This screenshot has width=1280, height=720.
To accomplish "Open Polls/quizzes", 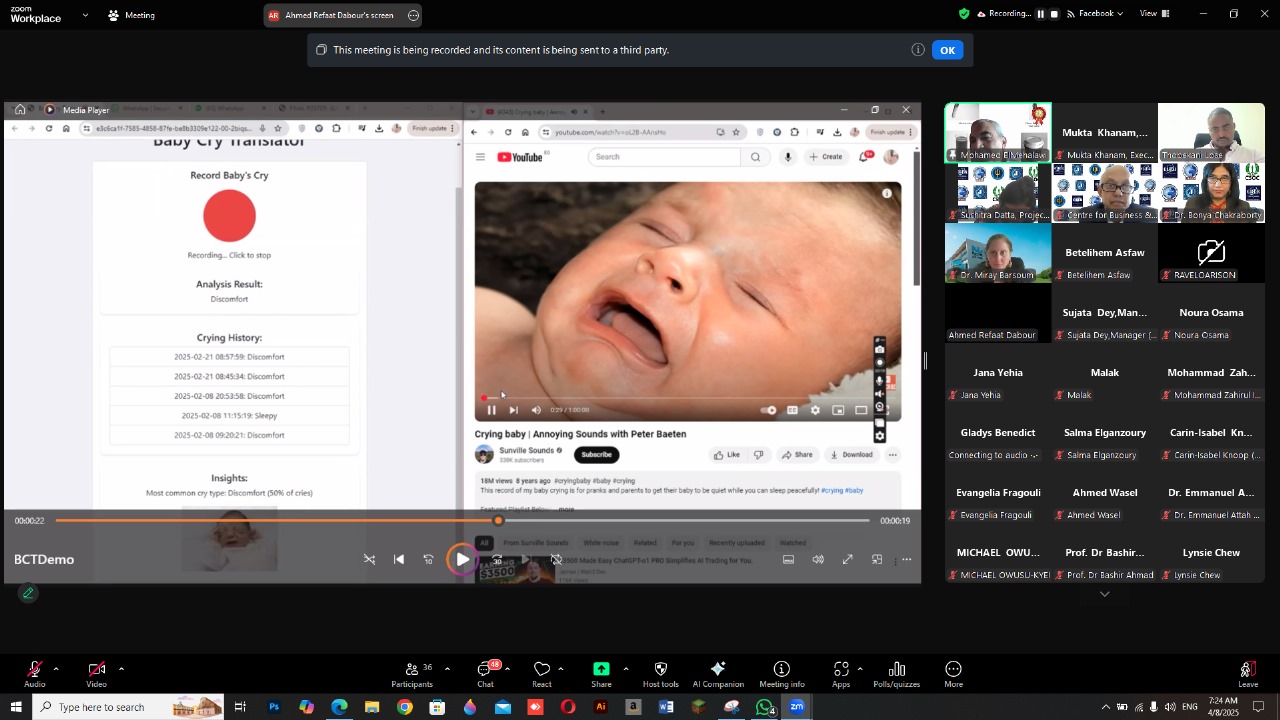I will (896, 673).
